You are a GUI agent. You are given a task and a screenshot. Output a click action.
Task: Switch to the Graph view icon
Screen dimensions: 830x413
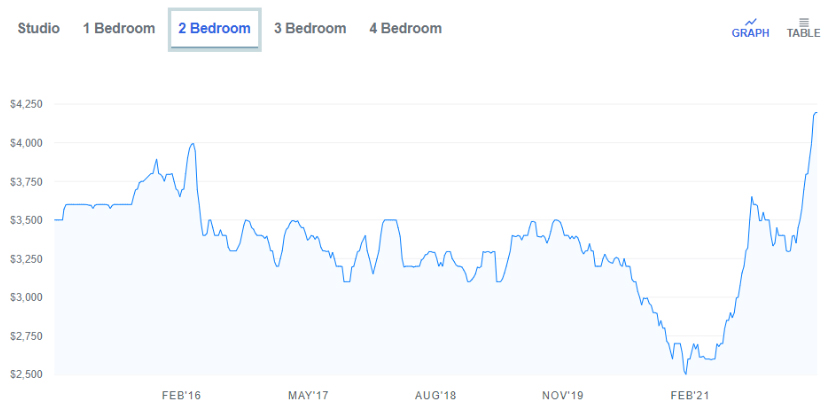click(751, 26)
